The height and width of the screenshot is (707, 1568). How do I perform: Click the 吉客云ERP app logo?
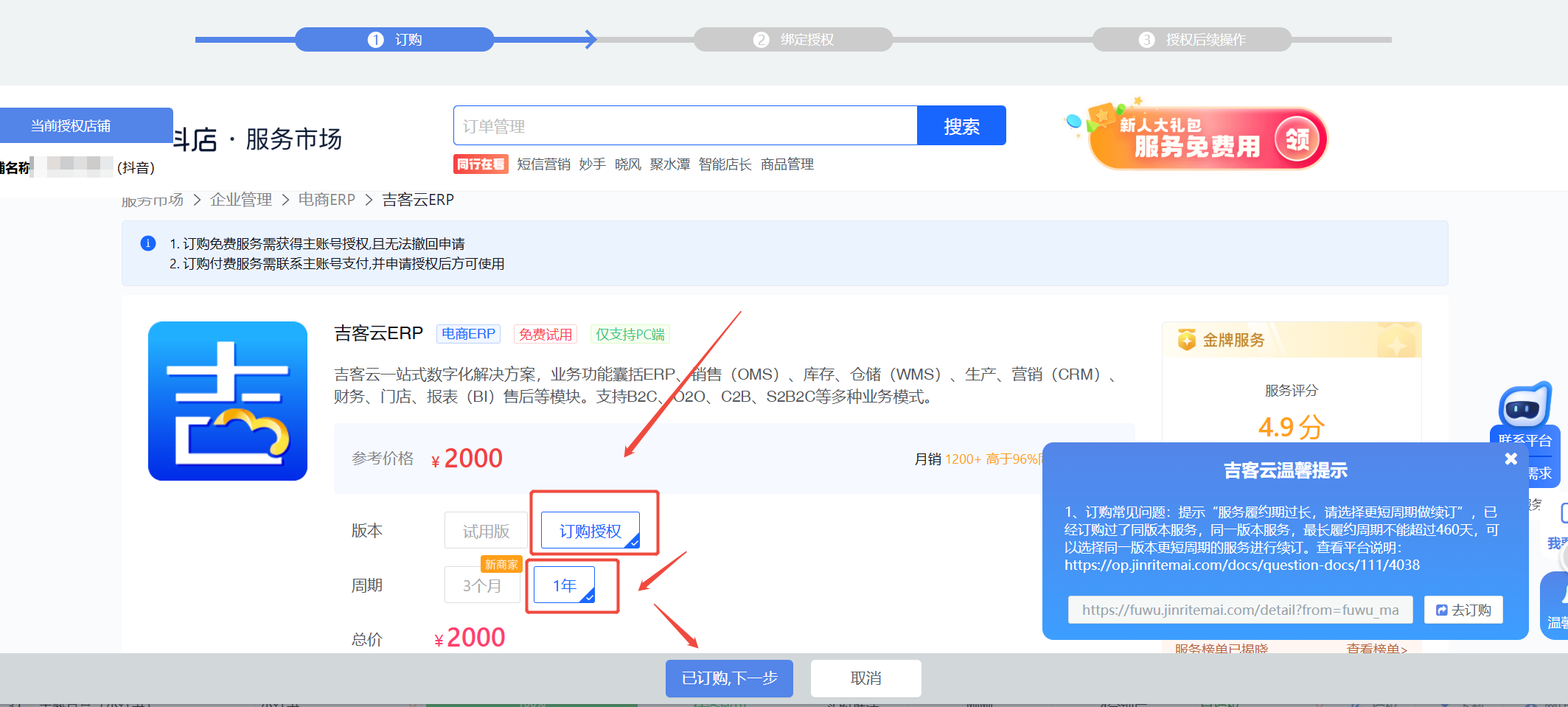(228, 401)
